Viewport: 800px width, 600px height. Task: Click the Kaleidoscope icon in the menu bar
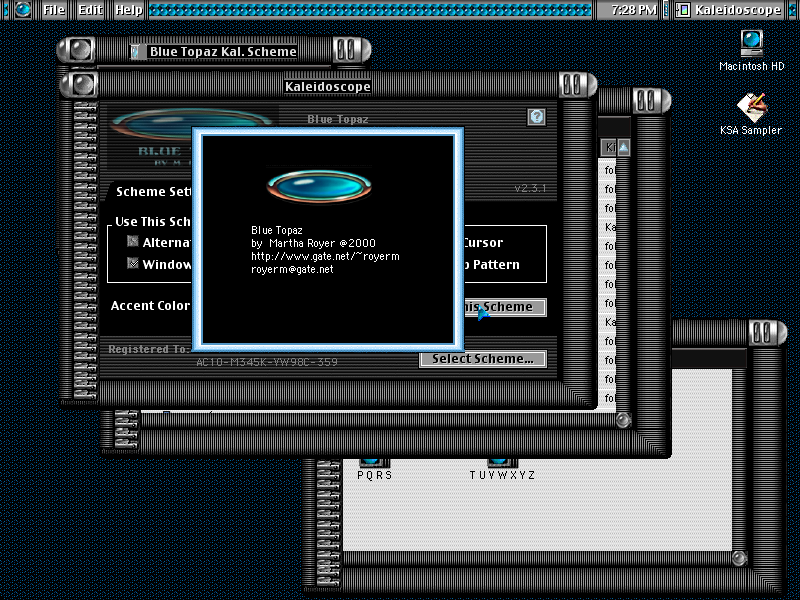tap(683, 10)
